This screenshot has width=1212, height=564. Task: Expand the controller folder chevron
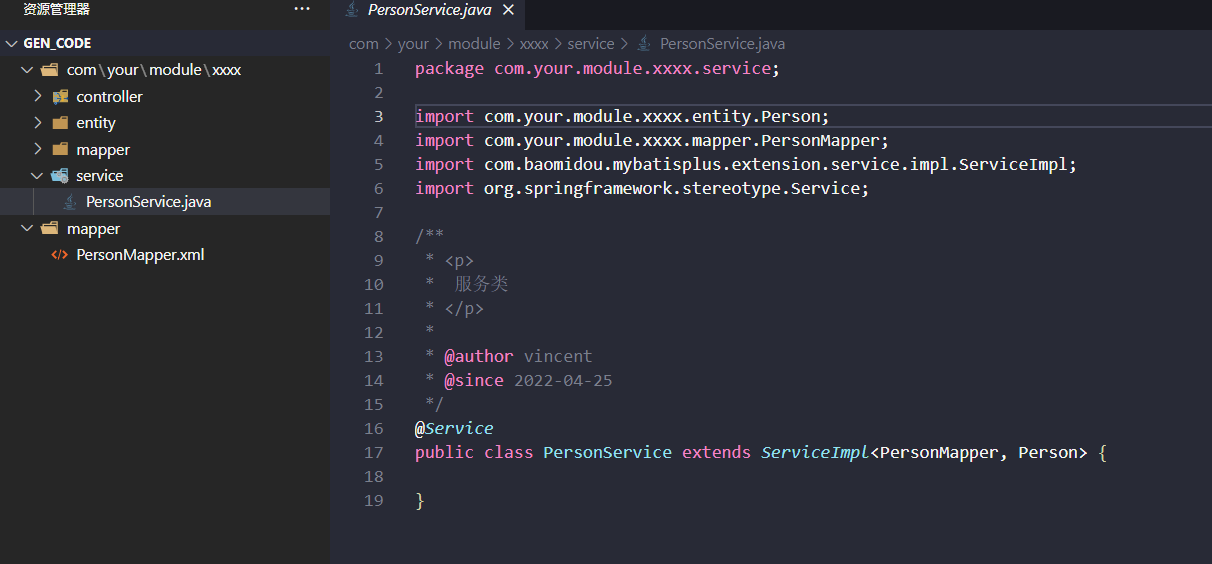click(x=38, y=97)
